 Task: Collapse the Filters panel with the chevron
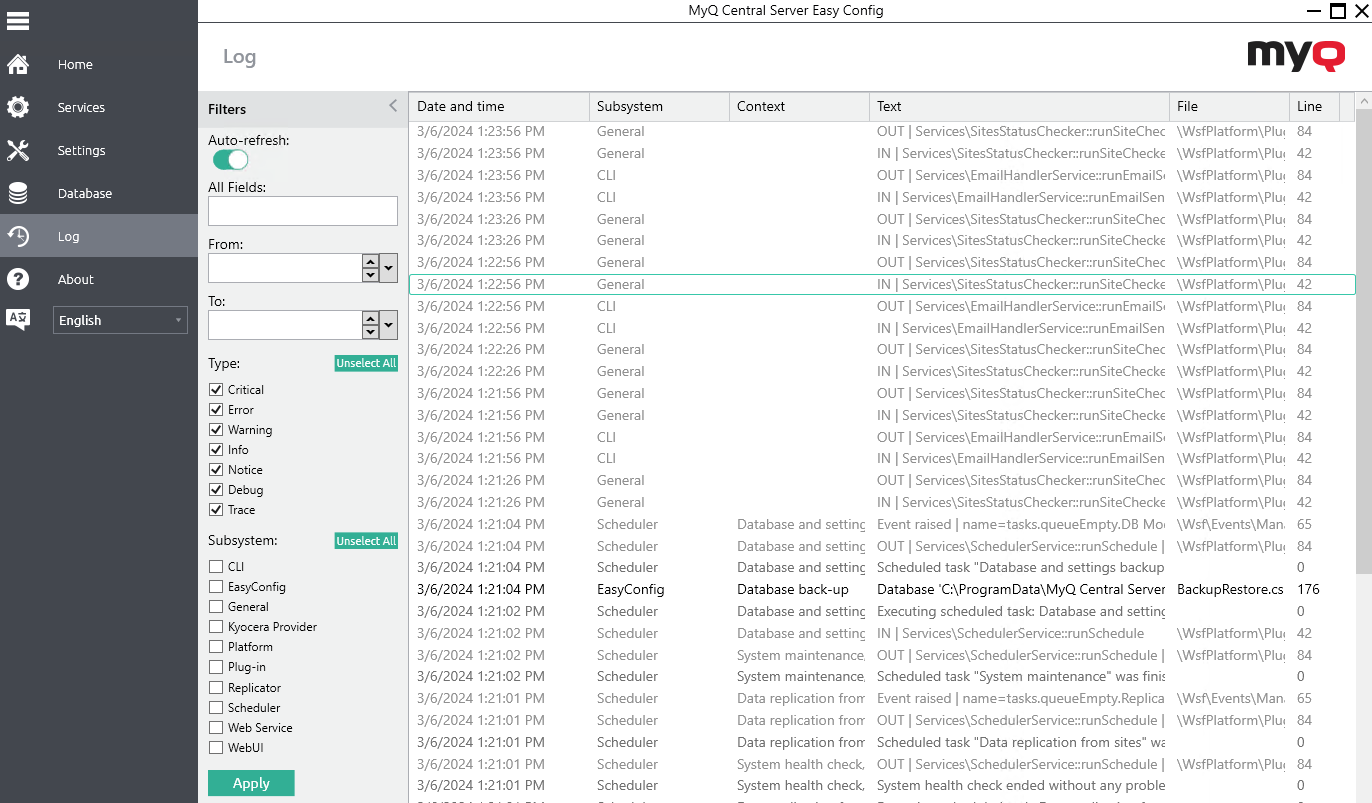click(x=393, y=106)
